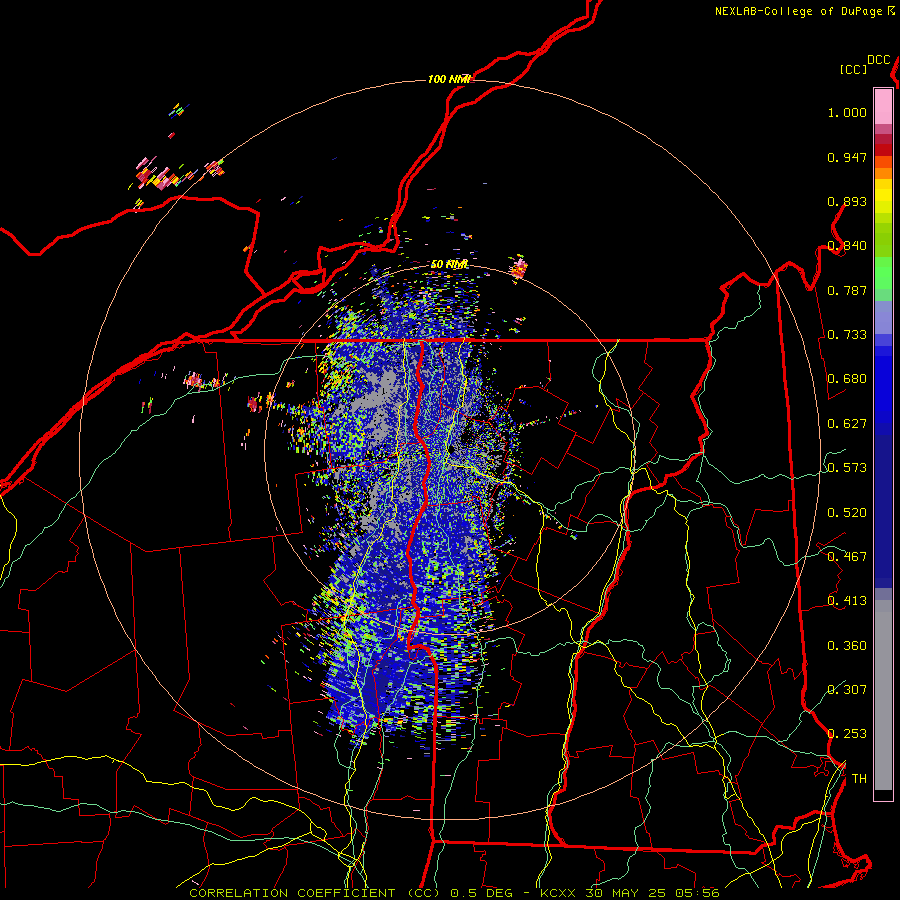Click the CORRELATION COEFFICIENT (CC) caption text
The image size is (900, 900).
click(315, 893)
